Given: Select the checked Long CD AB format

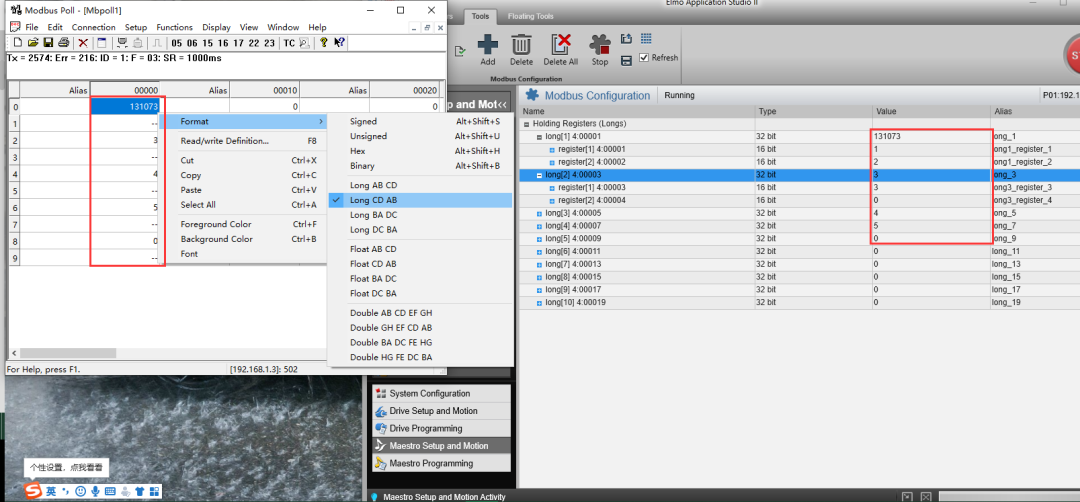Looking at the screenshot, I should [x=420, y=200].
